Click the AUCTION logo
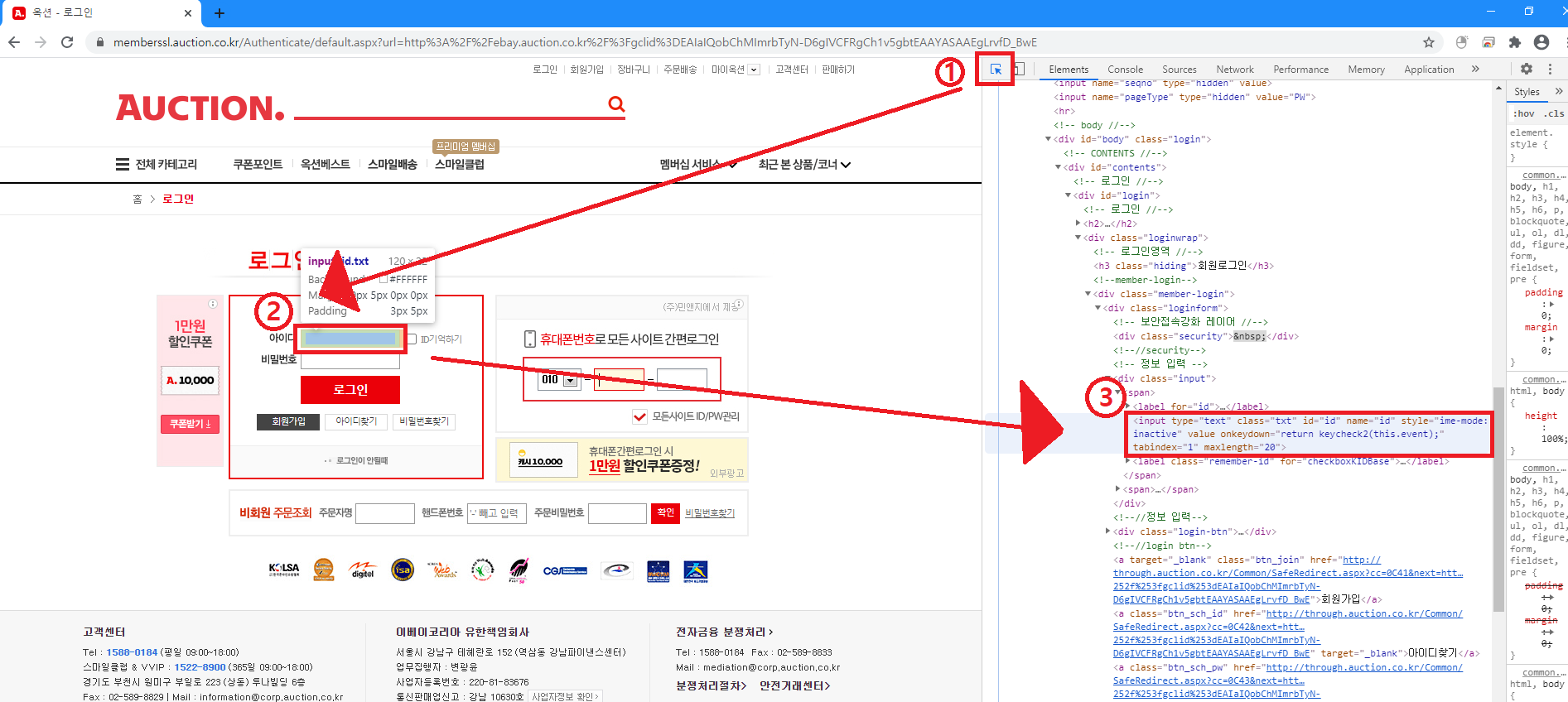The width and height of the screenshot is (1568, 702). point(200,108)
